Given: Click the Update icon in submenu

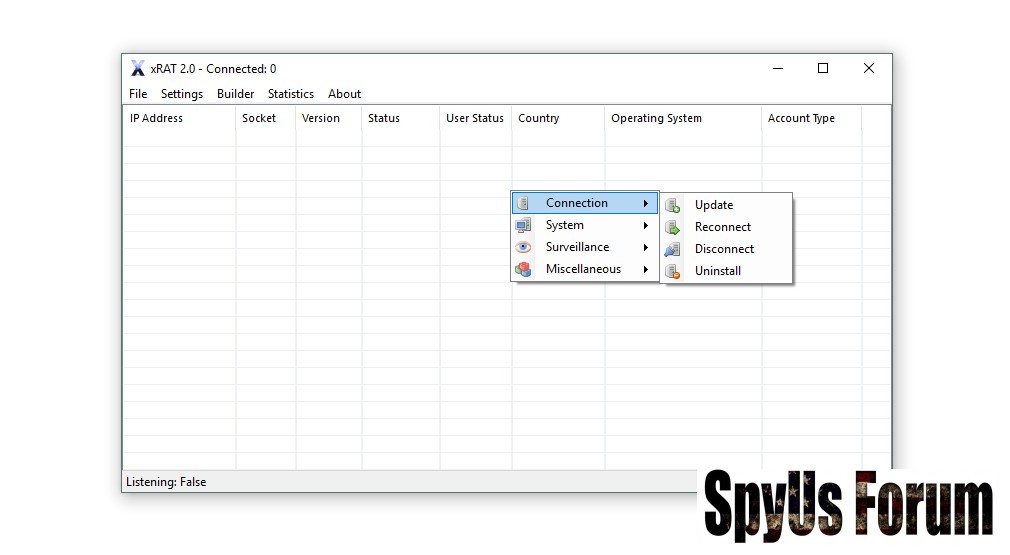Looking at the screenshot, I should (x=673, y=205).
